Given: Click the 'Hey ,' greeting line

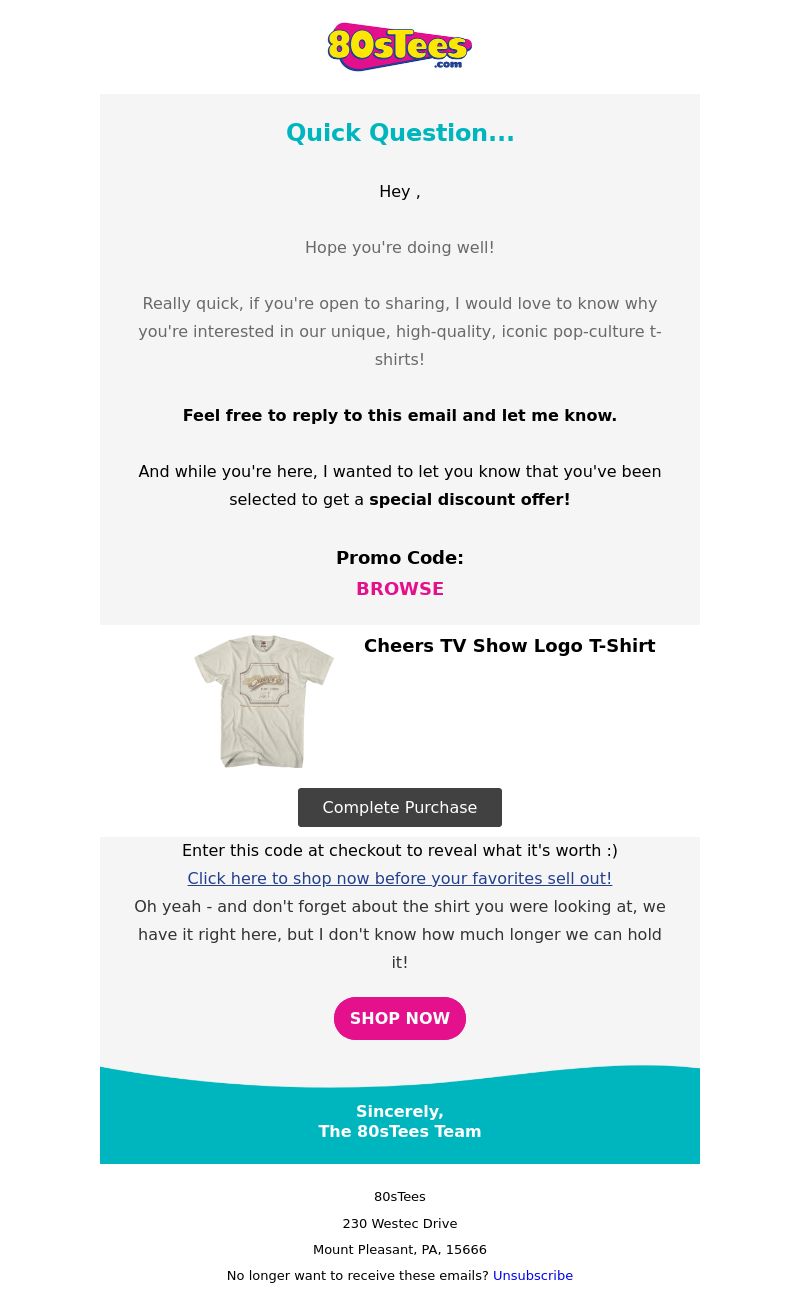Looking at the screenshot, I should pos(400,191).
